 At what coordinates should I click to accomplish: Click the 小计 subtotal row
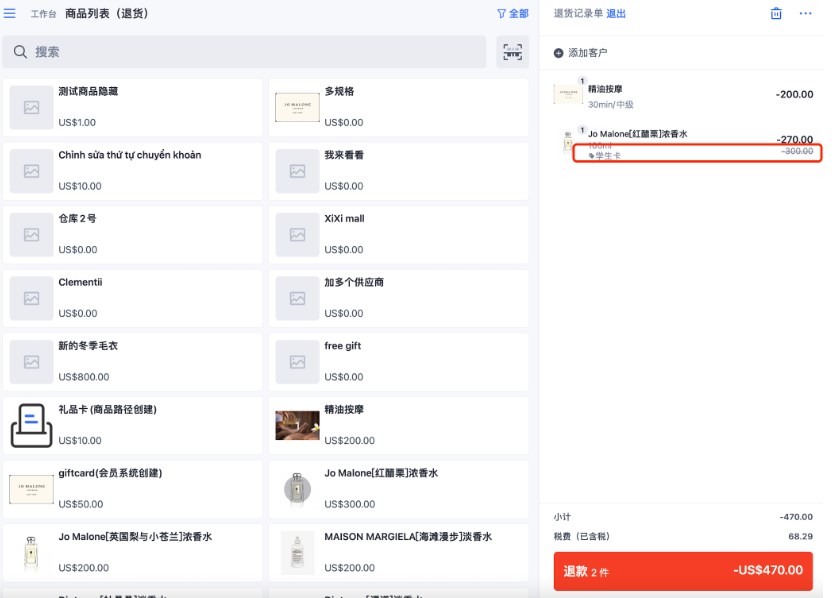click(x=683, y=517)
